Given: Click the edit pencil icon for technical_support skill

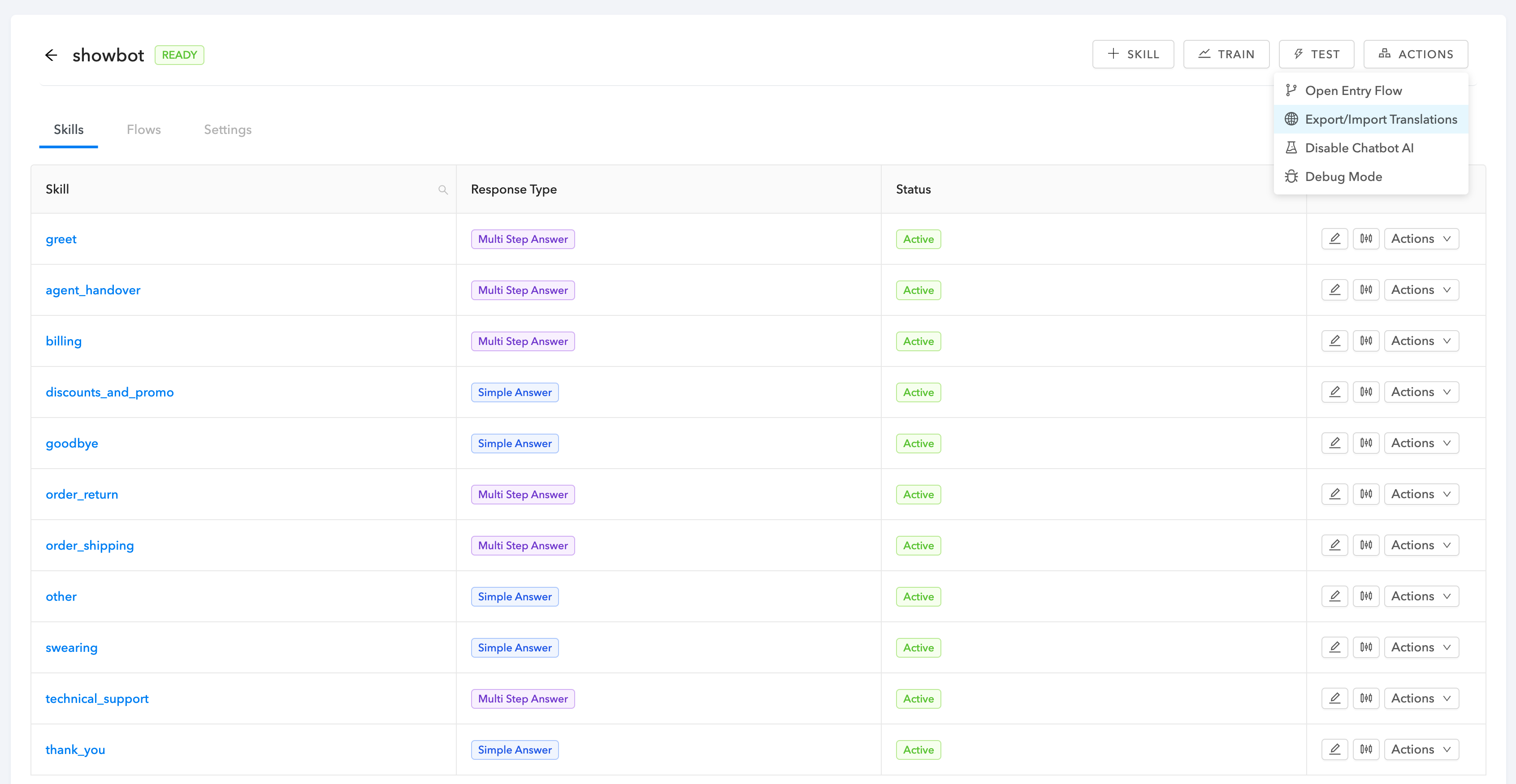Looking at the screenshot, I should 1334,698.
